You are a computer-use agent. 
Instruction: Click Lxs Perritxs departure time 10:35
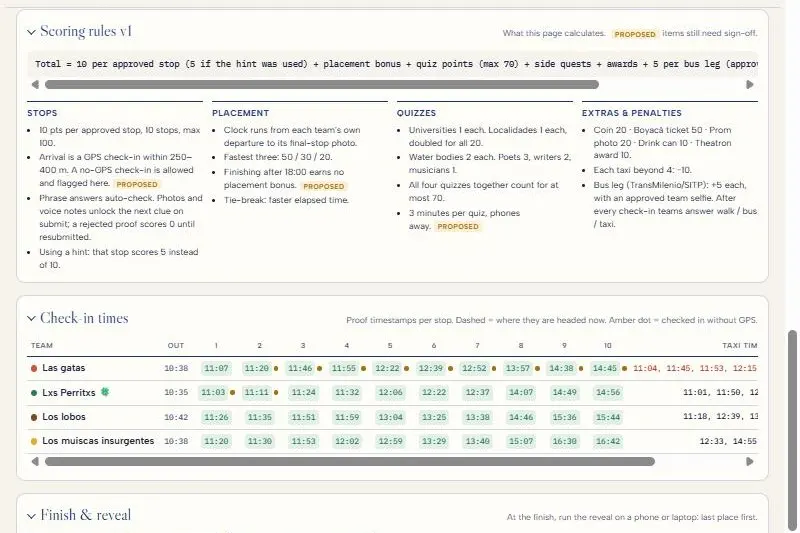pyautogui.click(x=176, y=393)
